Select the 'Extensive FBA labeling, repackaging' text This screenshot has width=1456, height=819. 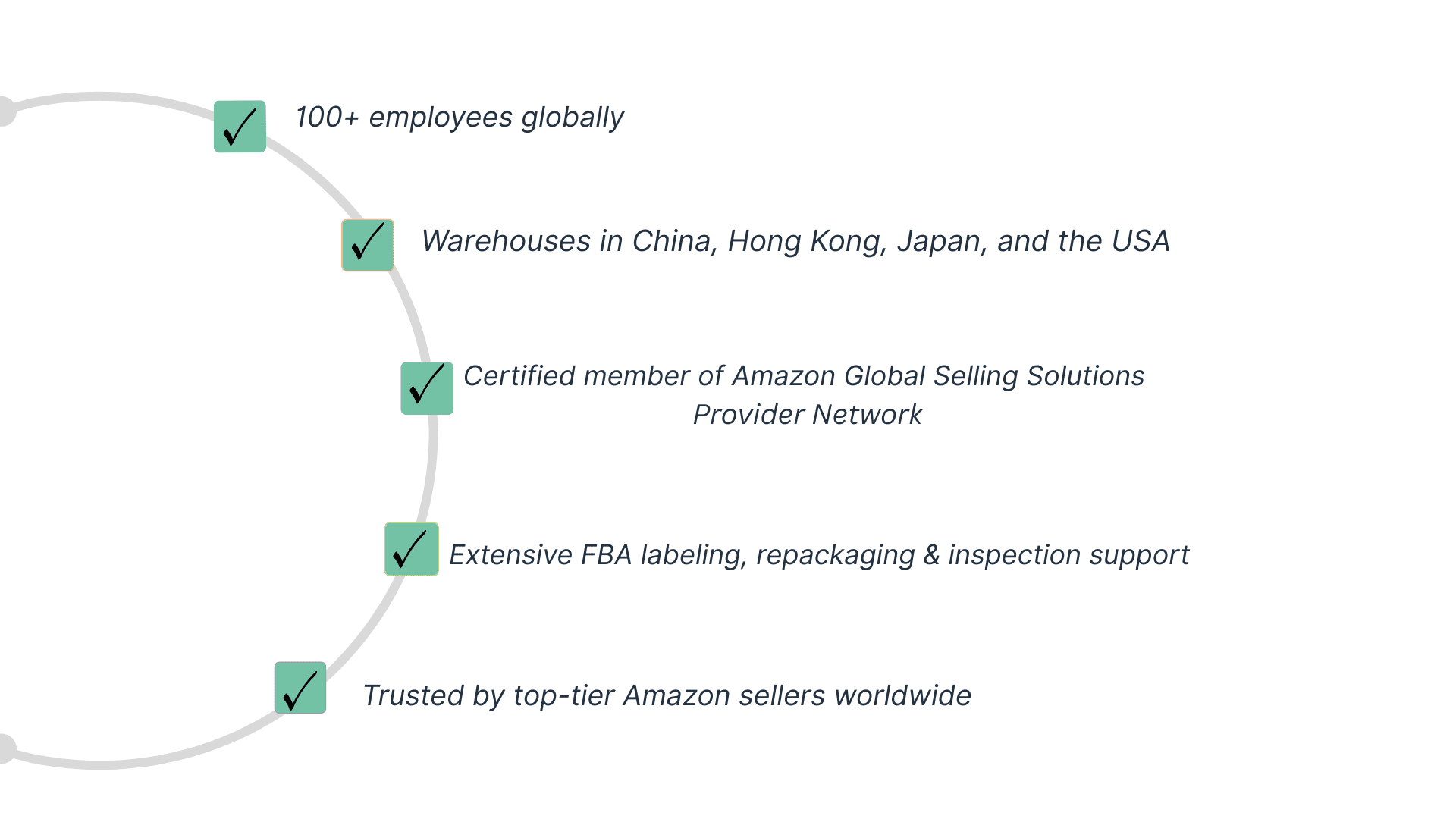tap(819, 555)
